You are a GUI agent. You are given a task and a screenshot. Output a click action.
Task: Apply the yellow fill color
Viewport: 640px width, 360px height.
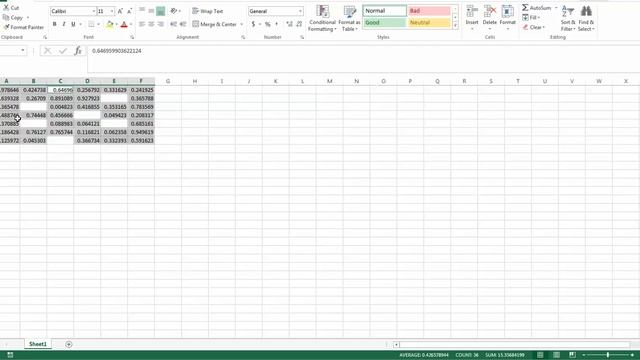click(109, 24)
